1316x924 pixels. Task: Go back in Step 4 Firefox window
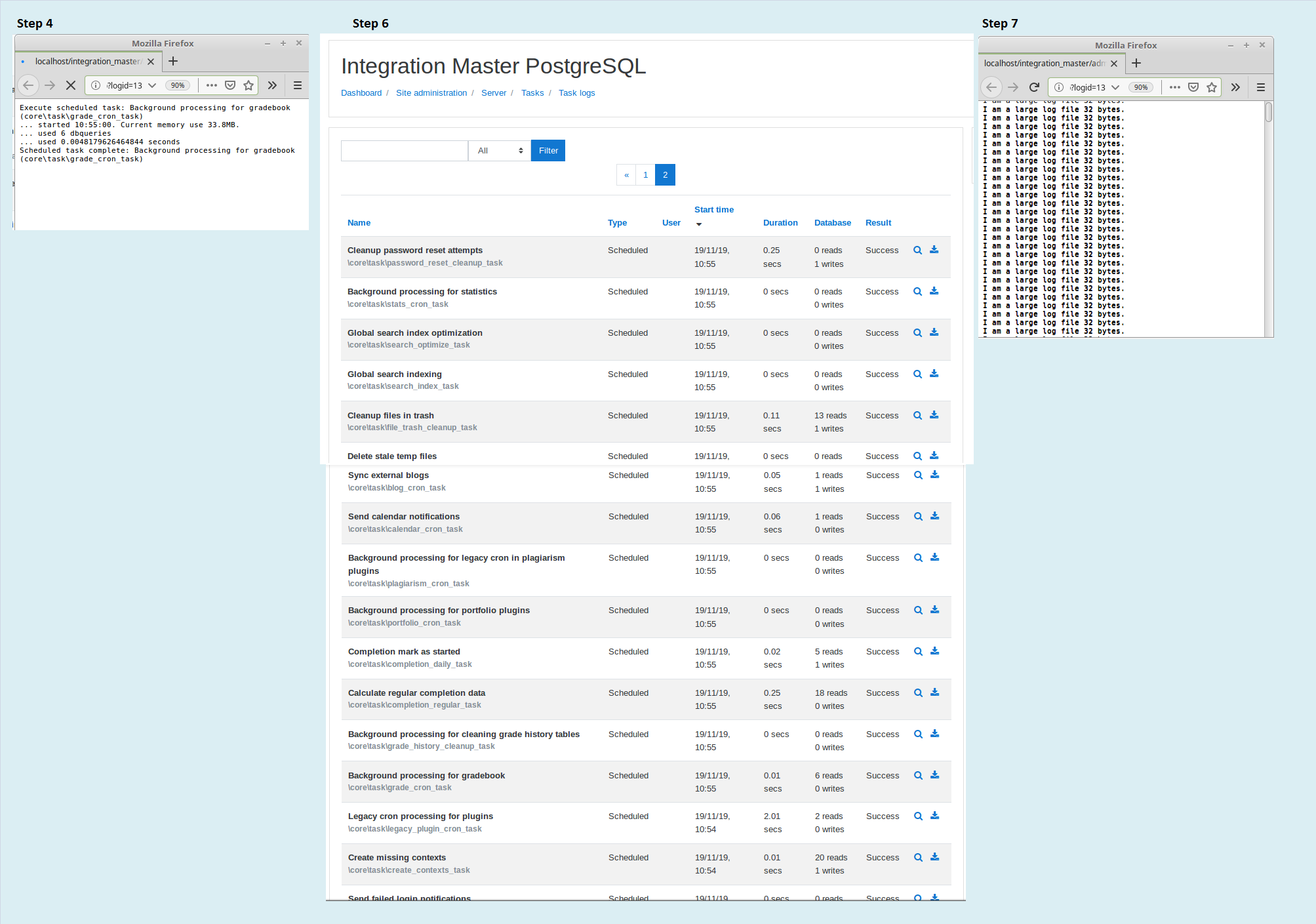28,85
